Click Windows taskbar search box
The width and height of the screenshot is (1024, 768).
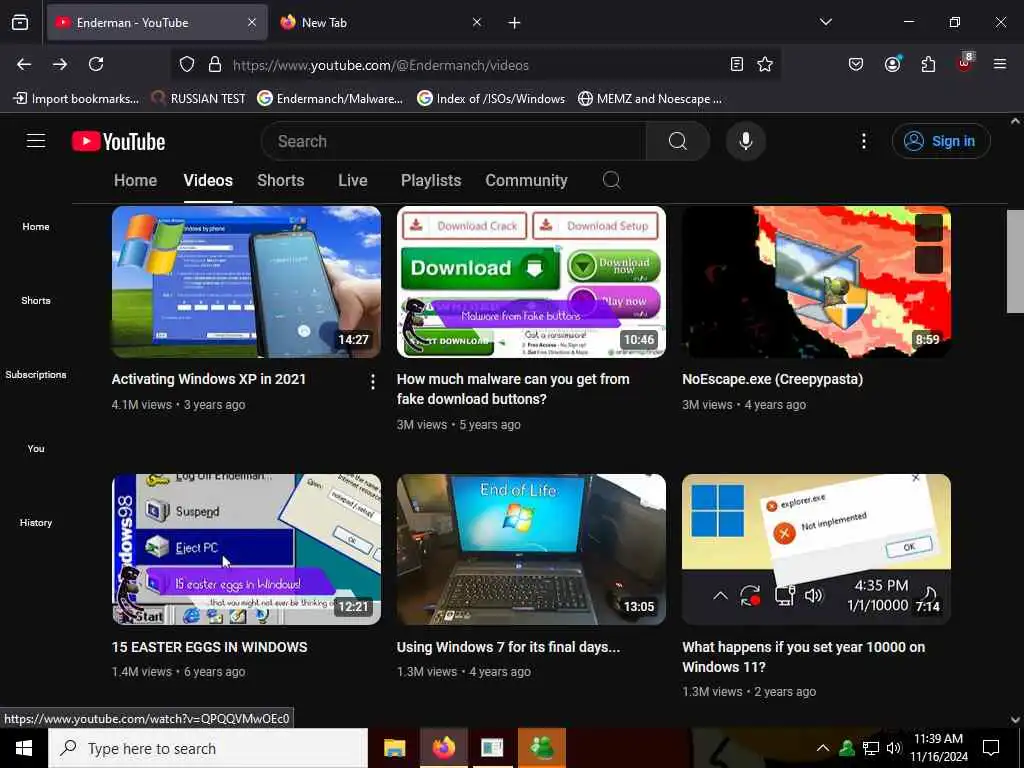pos(208,748)
